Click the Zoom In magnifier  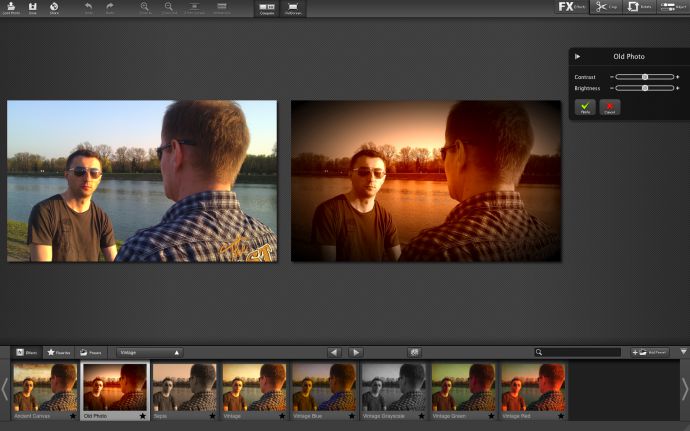coord(144,7)
